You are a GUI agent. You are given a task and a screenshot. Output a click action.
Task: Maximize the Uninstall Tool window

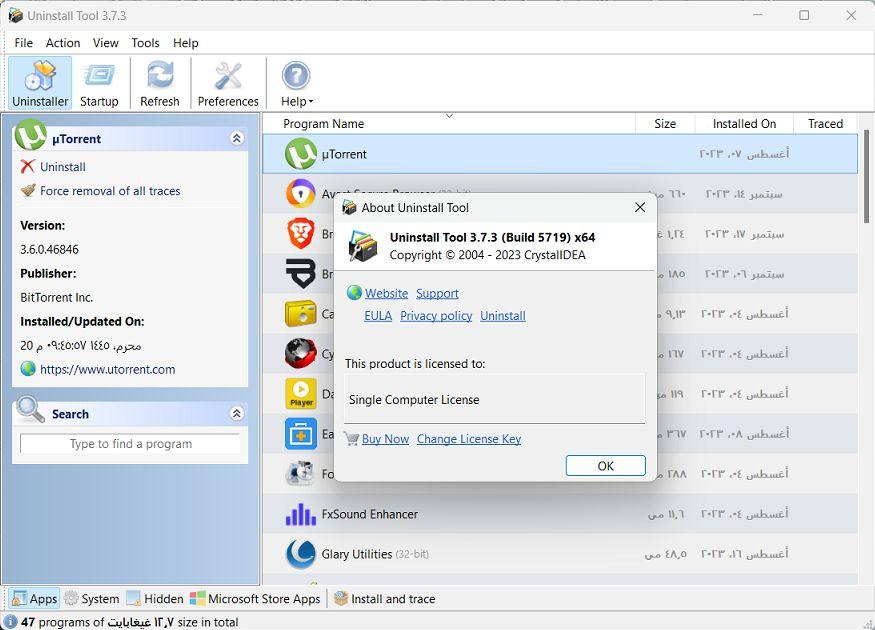tap(804, 15)
